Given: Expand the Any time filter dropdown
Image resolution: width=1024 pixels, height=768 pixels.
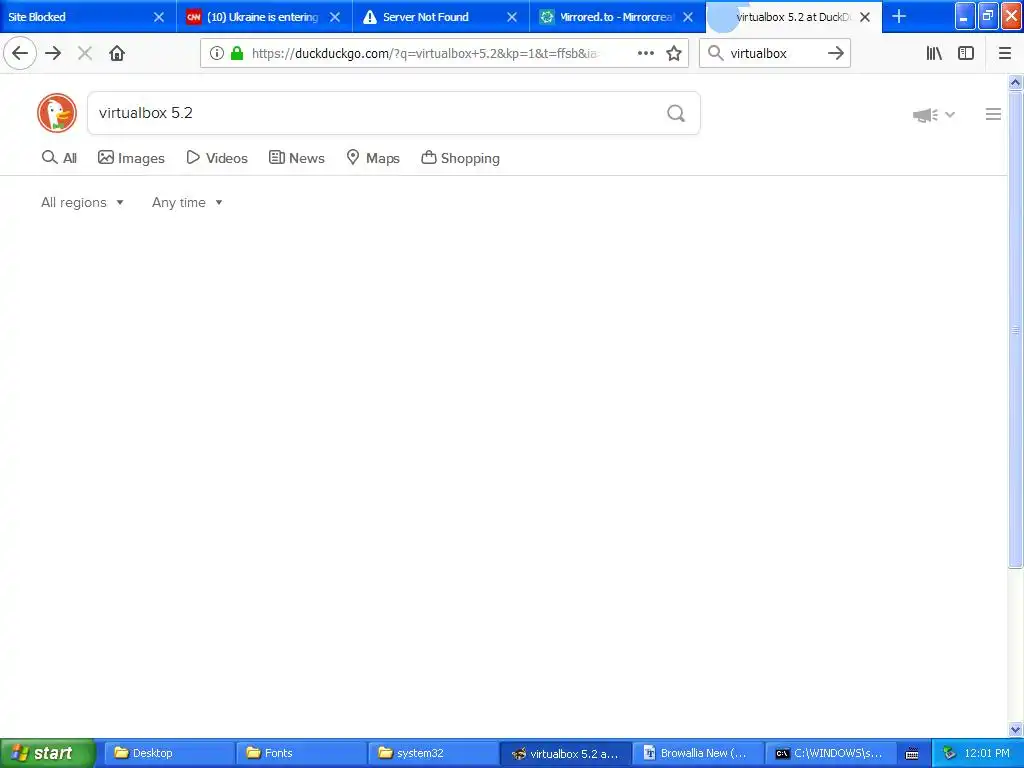Looking at the screenshot, I should click(x=187, y=202).
